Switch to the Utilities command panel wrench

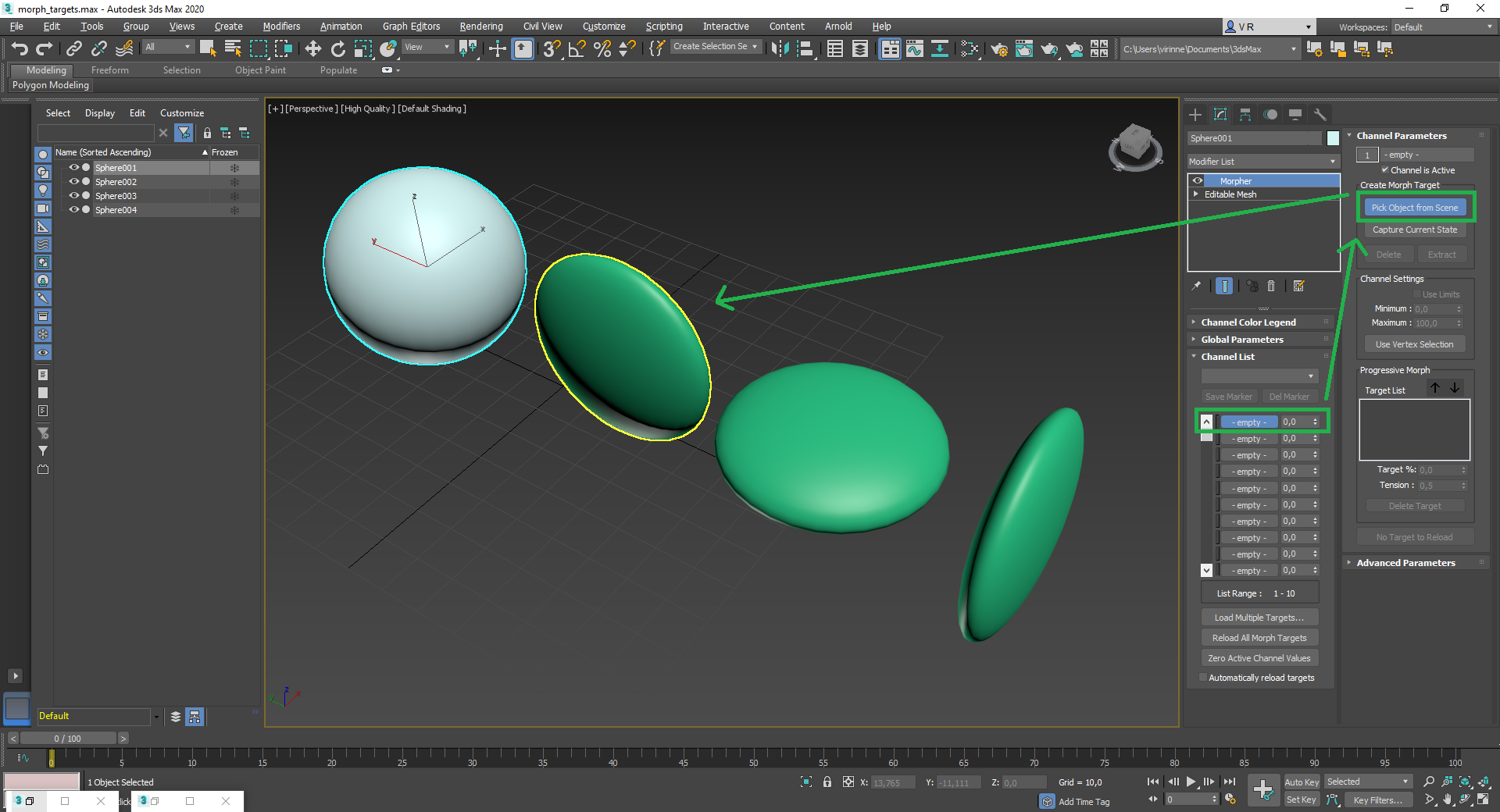tap(1320, 115)
